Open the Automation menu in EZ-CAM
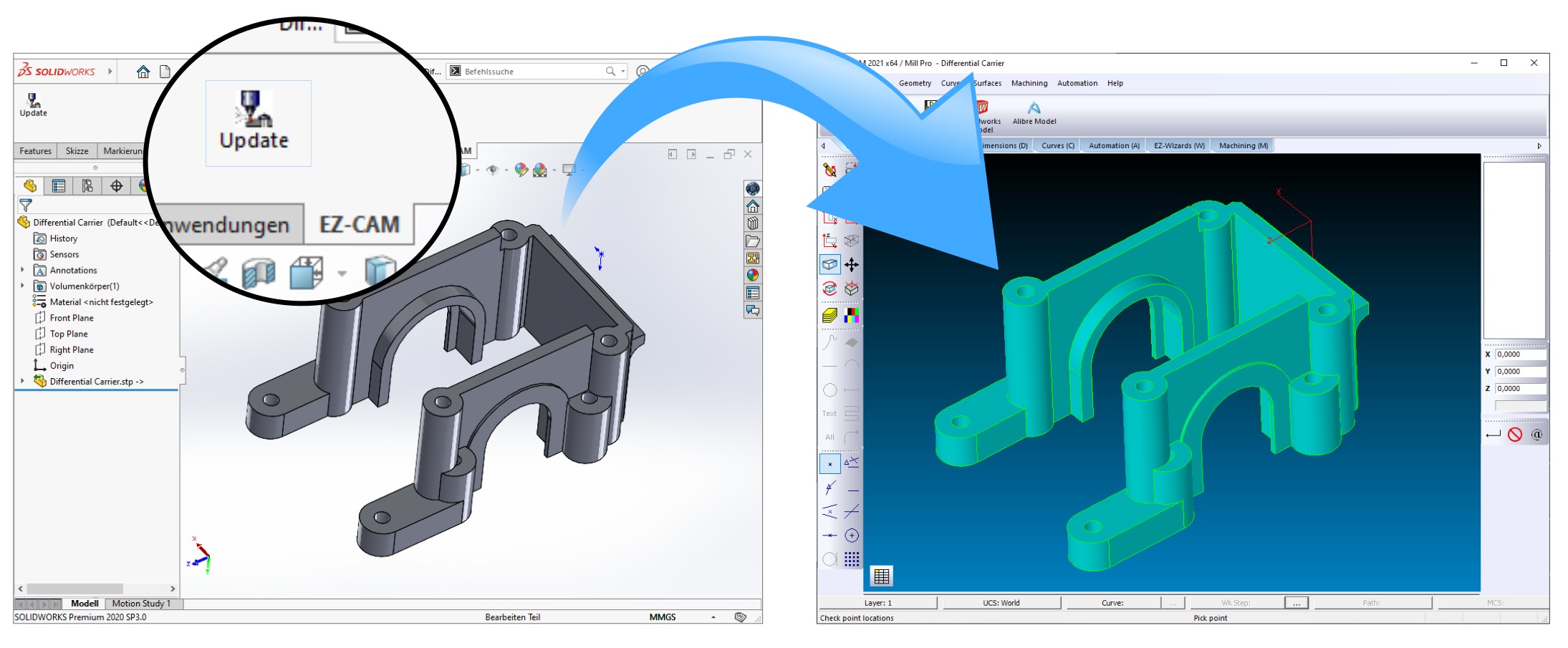The height and width of the screenshot is (648, 1568). point(1077,83)
